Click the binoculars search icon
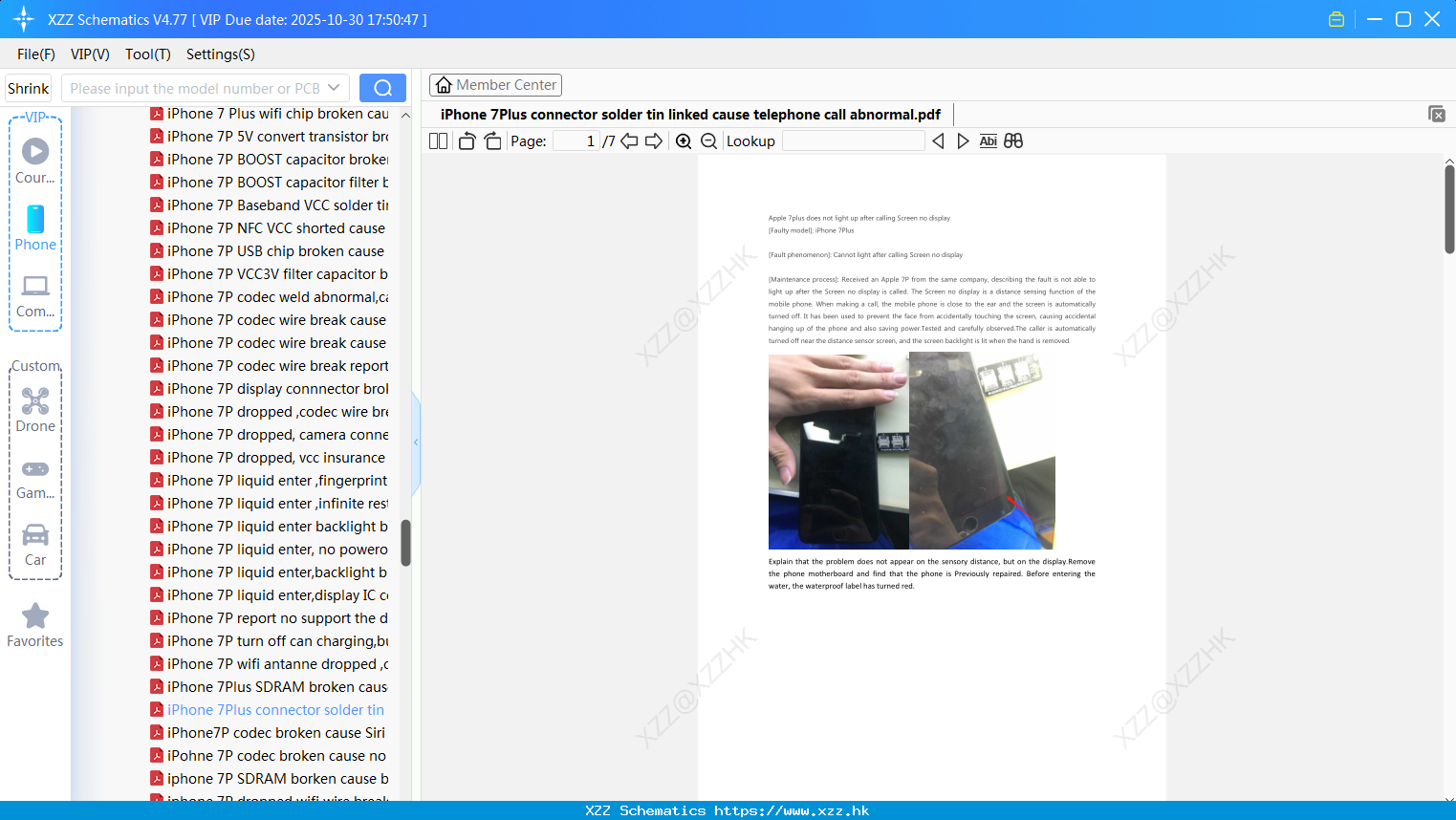The width and height of the screenshot is (1456, 820). (1013, 141)
